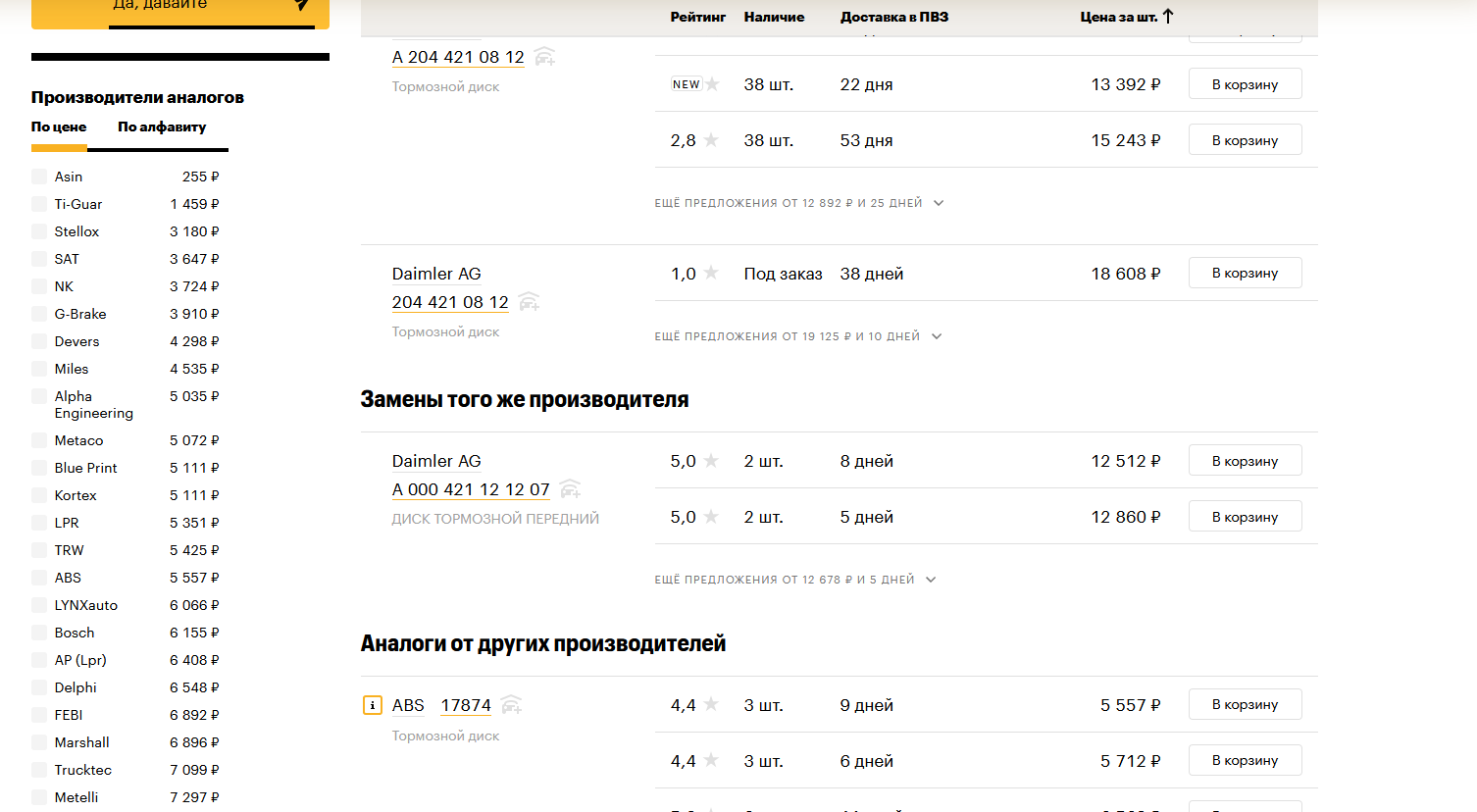The width and height of the screenshot is (1477, 812).
Task: Sort by the Рейтинг column header
Action: pyautogui.click(x=698, y=17)
